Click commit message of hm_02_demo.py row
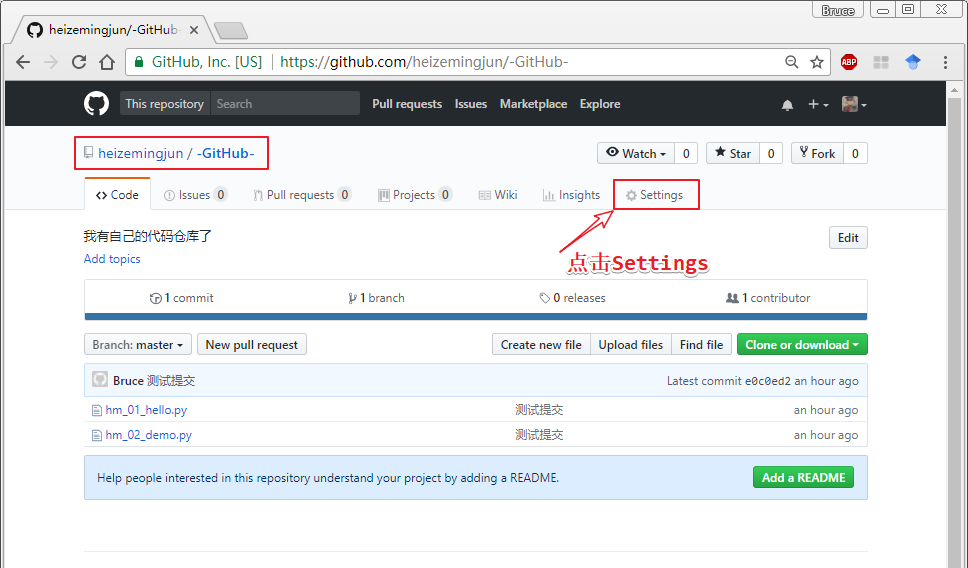 [x=540, y=435]
